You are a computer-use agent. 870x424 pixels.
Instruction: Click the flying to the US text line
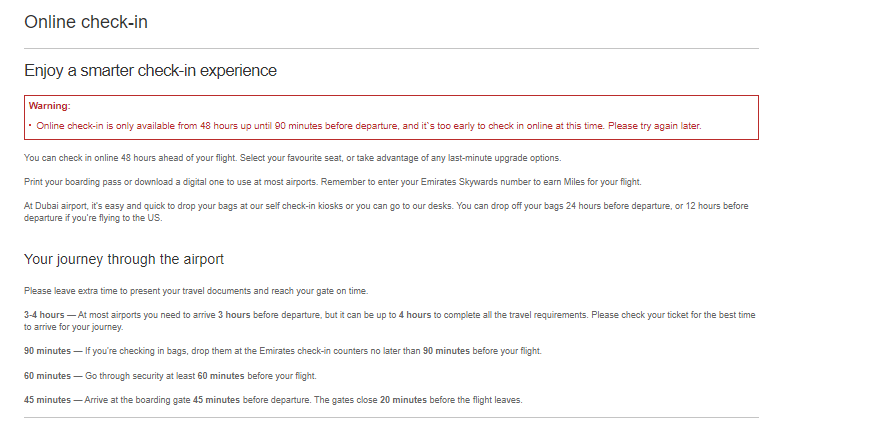(x=93, y=218)
